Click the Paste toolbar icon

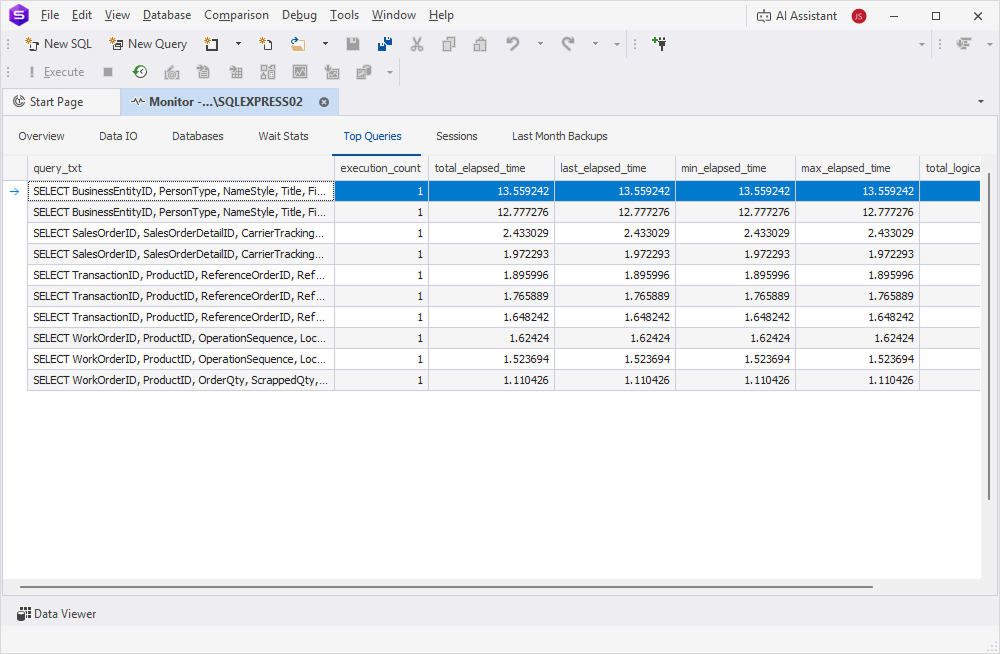tap(479, 44)
